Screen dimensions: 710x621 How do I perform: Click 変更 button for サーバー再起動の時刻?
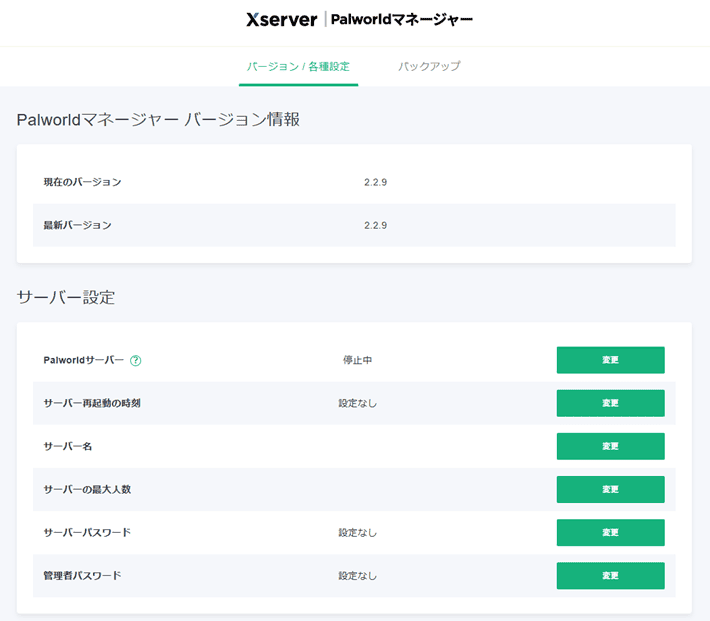[610, 403]
